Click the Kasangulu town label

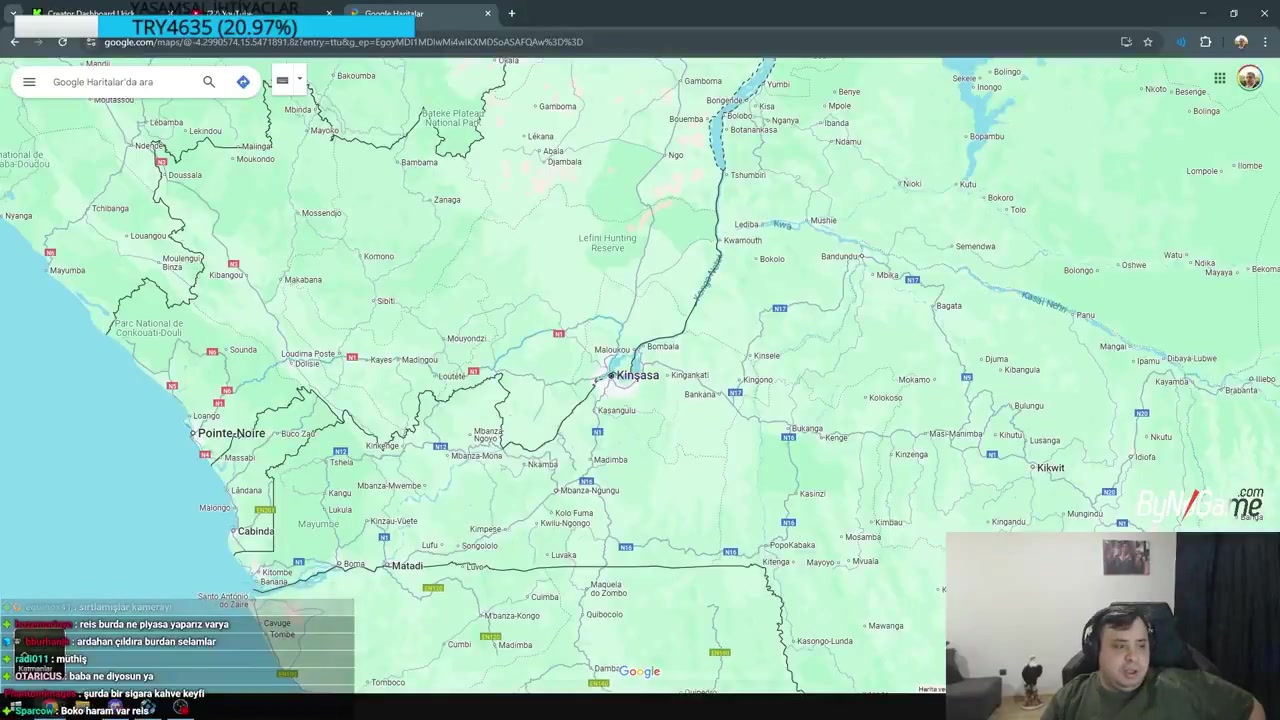click(x=617, y=410)
